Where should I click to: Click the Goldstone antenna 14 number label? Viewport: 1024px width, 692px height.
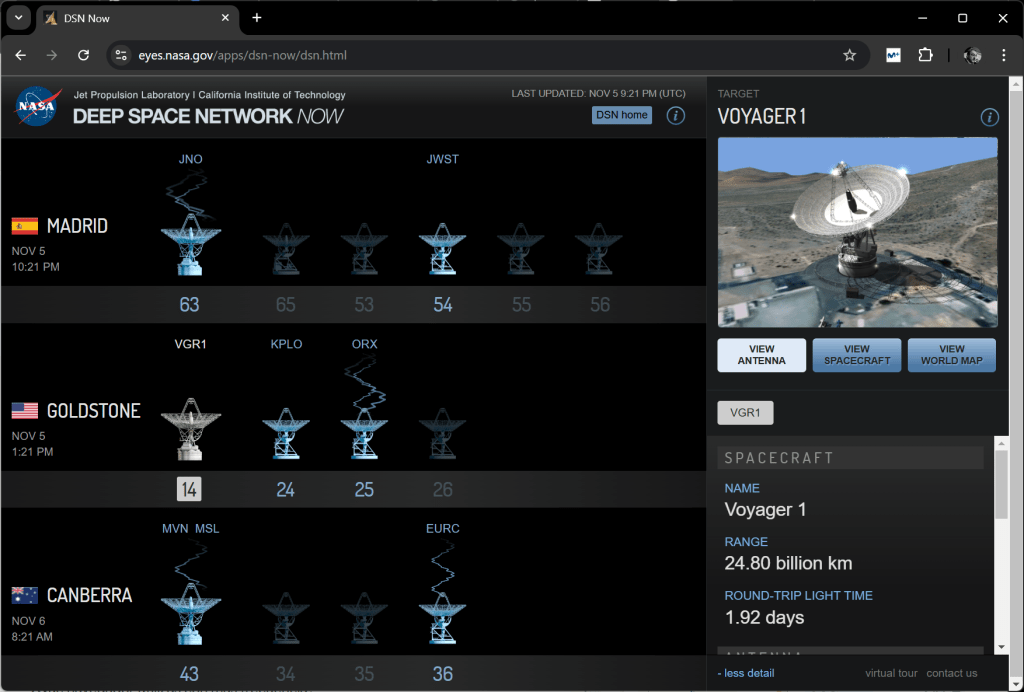(x=190, y=489)
